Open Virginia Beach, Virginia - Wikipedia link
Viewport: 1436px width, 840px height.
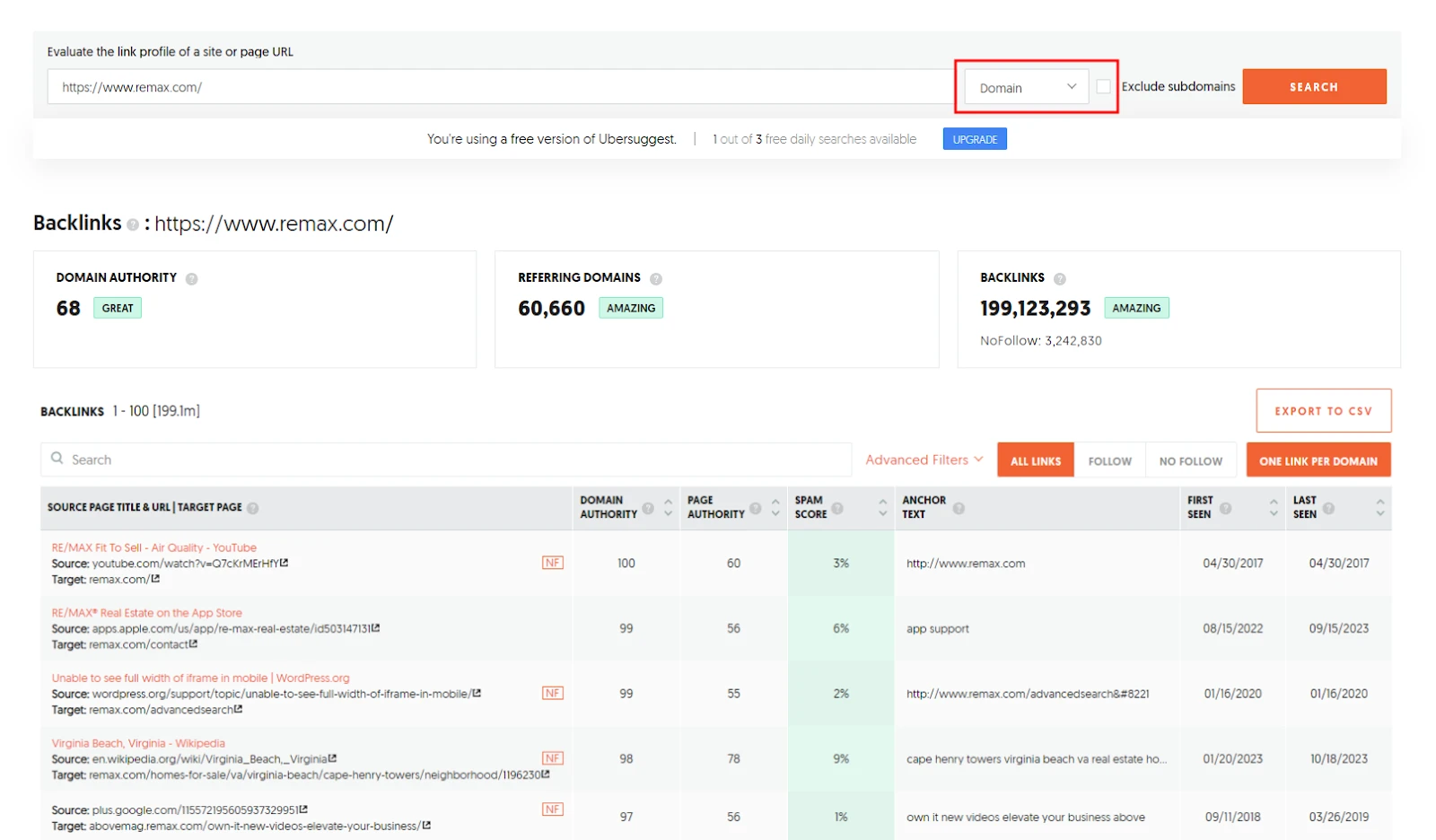138,743
